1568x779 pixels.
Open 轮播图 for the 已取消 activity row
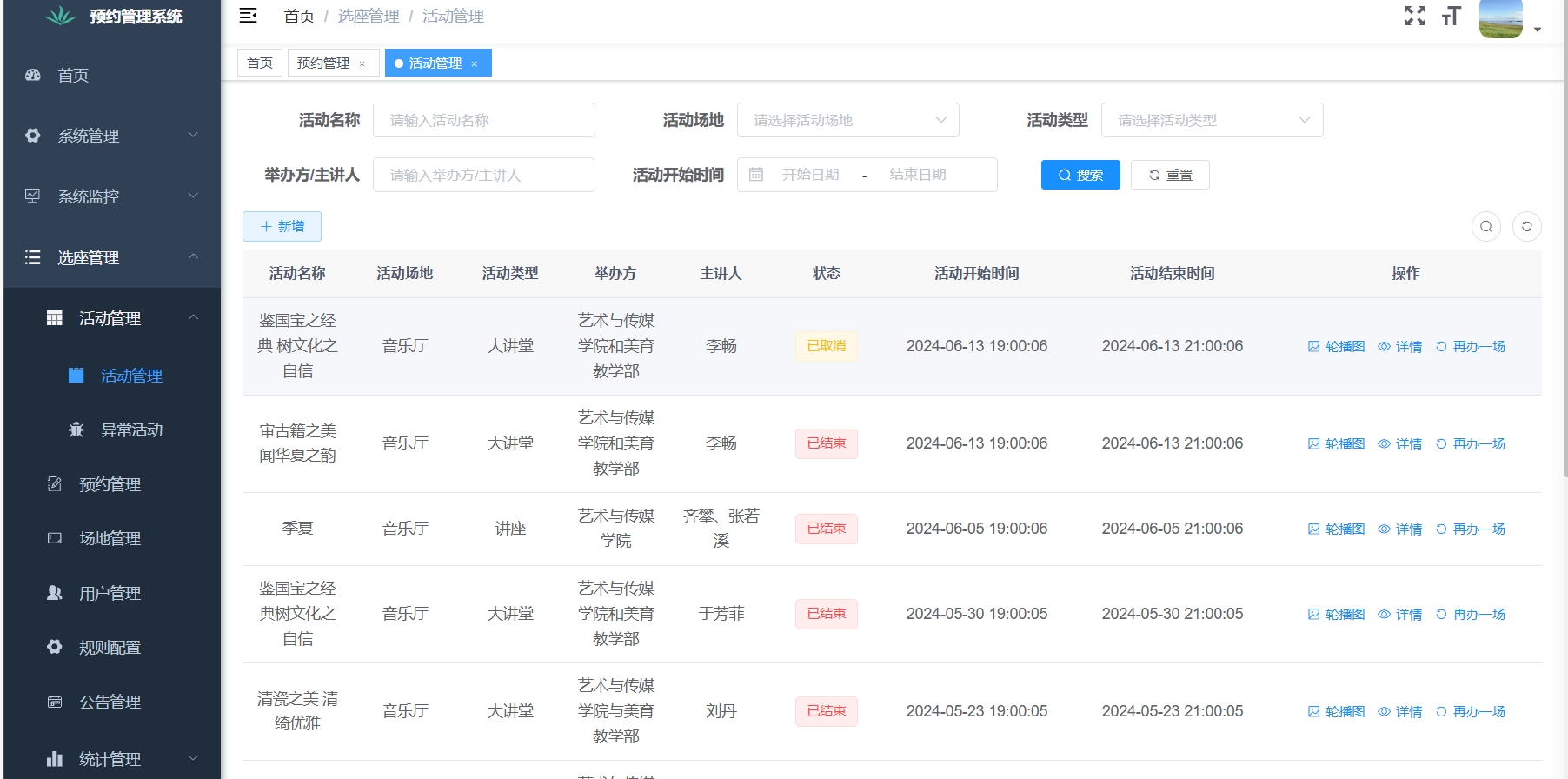(1336, 346)
